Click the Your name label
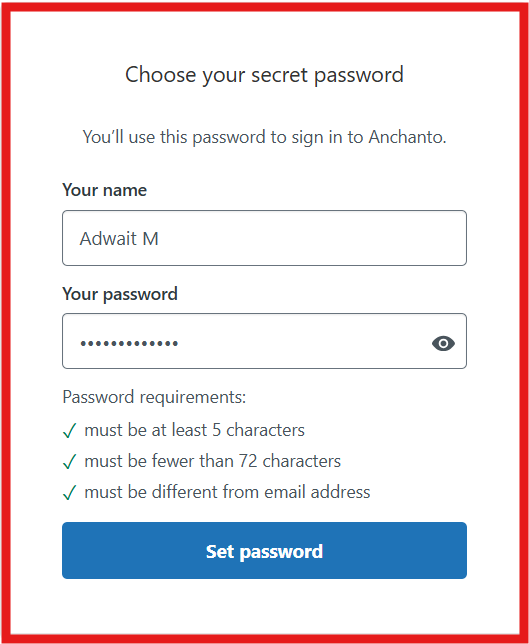The height and width of the screenshot is (644, 529). click(x=104, y=190)
